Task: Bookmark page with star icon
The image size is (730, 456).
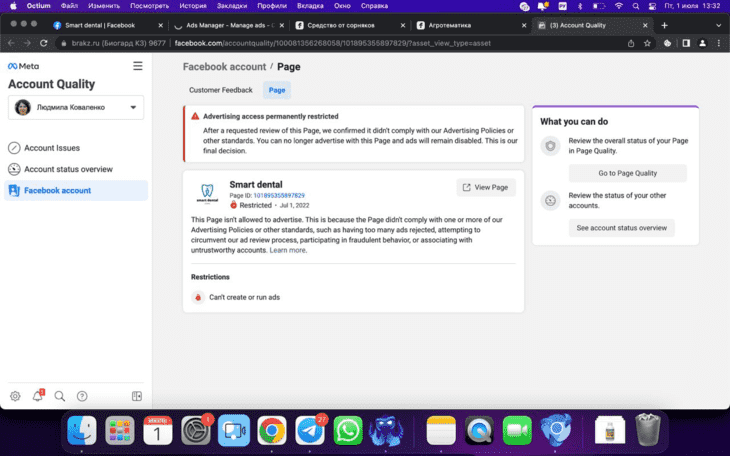Action: click(x=647, y=43)
